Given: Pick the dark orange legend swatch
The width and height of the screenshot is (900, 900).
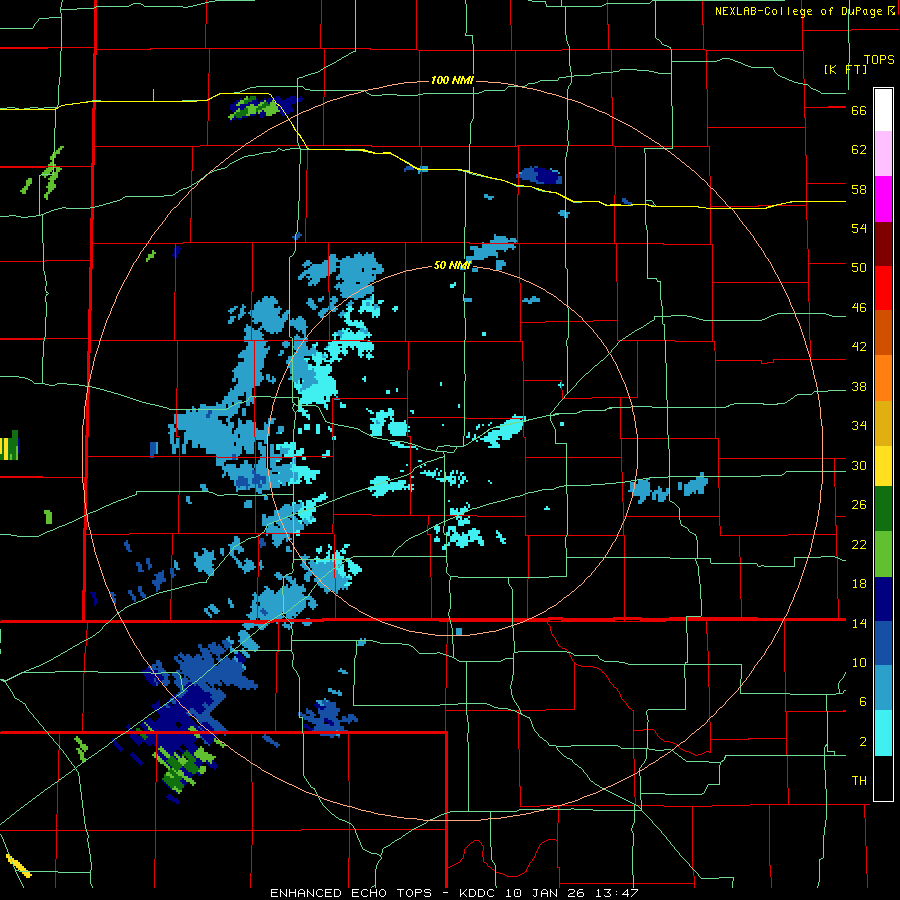Looking at the screenshot, I should tap(883, 333).
